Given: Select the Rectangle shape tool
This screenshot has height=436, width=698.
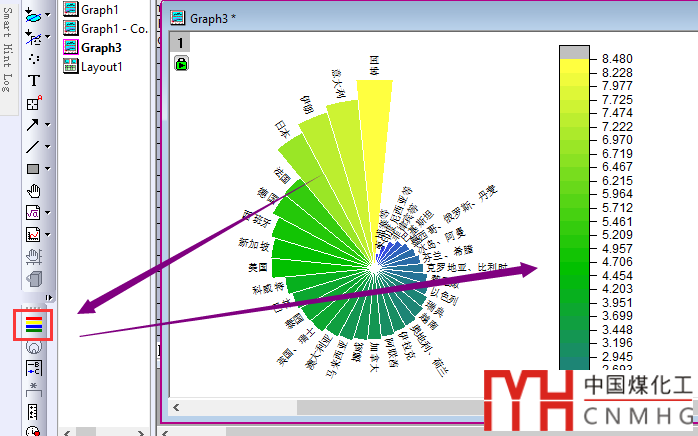Looking at the screenshot, I should pyautogui.click(x=33, y=169).
